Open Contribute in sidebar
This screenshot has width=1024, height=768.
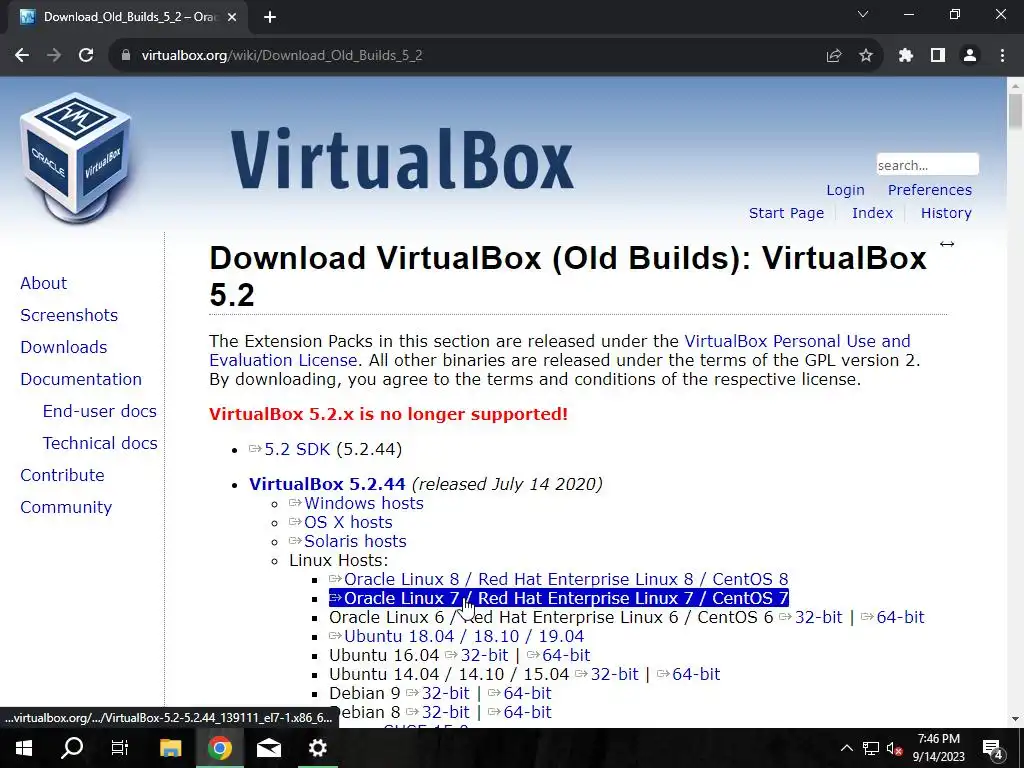pyautogui.click(x=62, y=475)
